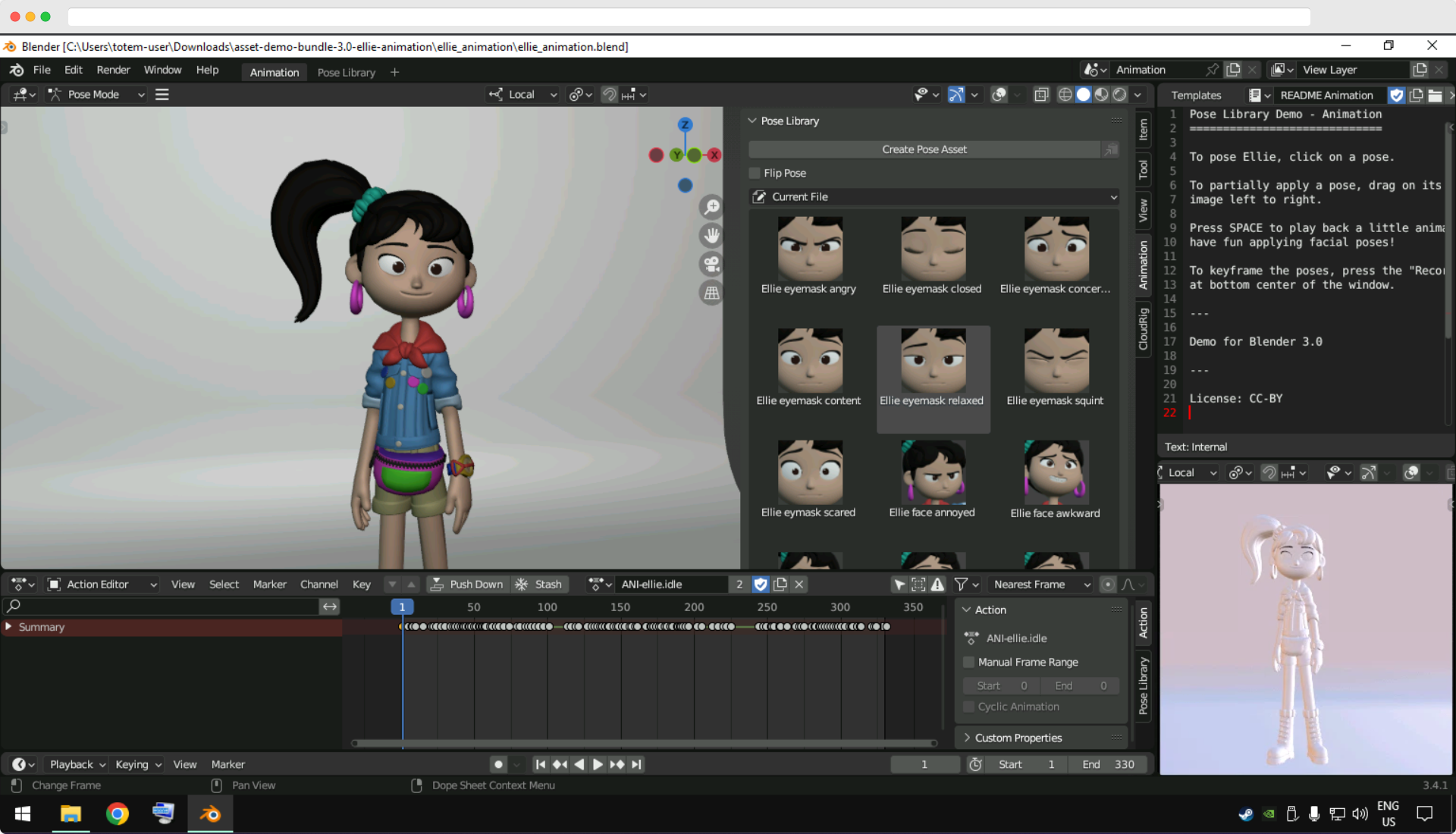1456x834 pixels.
Task: Click the zoom magnifier gizmo in viewport
Action: (x=711, y=207)
